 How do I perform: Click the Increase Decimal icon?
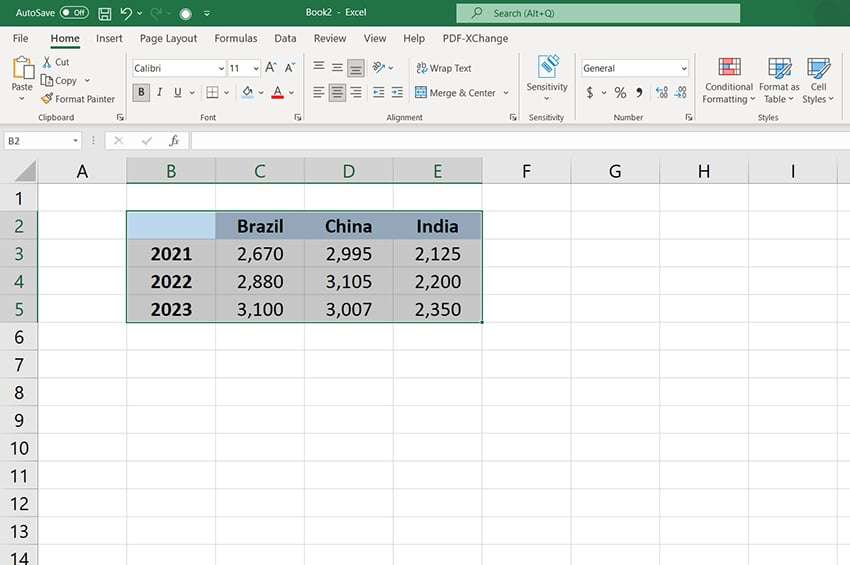[x=662, y=93]
